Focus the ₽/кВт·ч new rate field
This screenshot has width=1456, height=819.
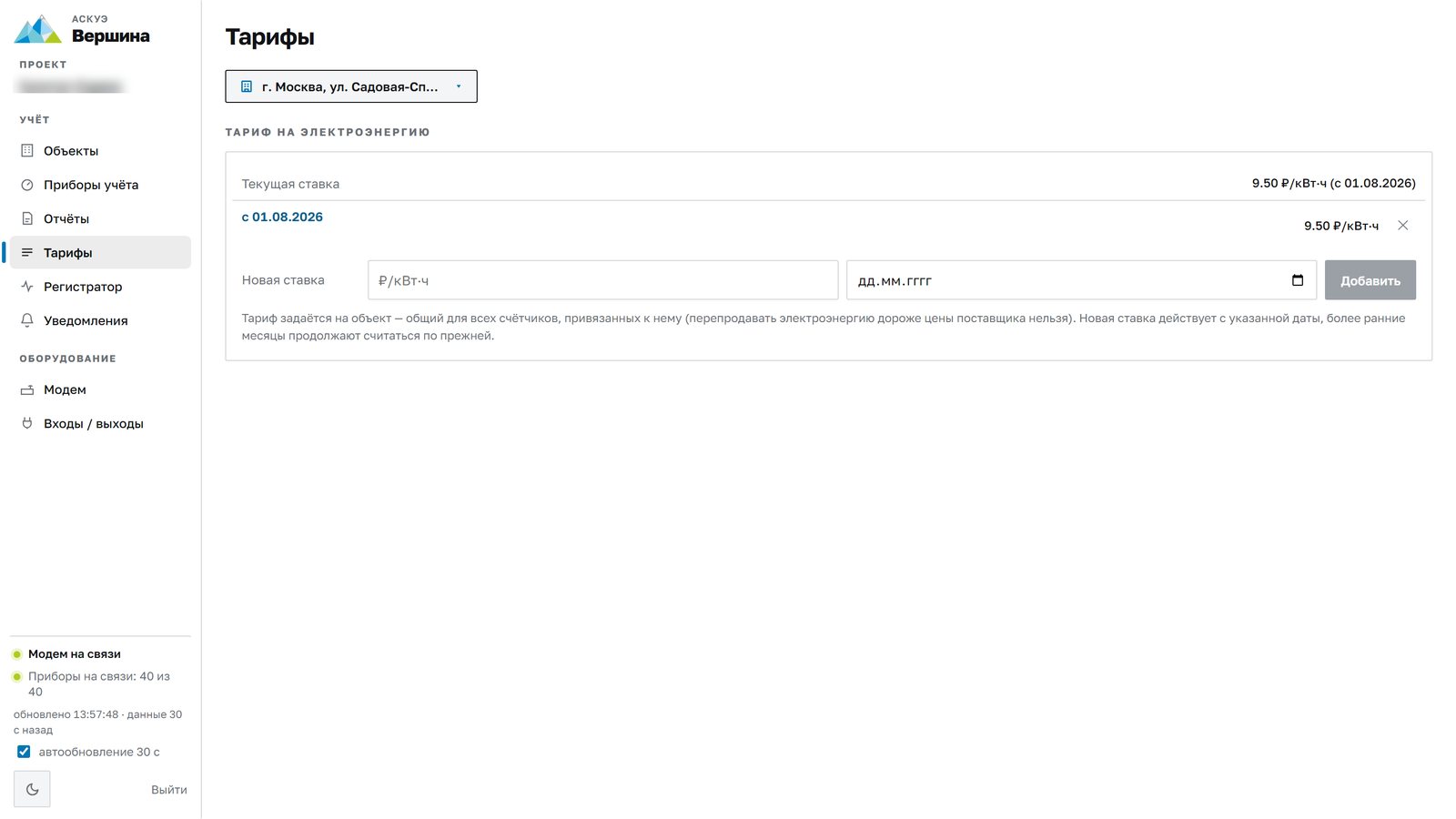tap(602, 280)
